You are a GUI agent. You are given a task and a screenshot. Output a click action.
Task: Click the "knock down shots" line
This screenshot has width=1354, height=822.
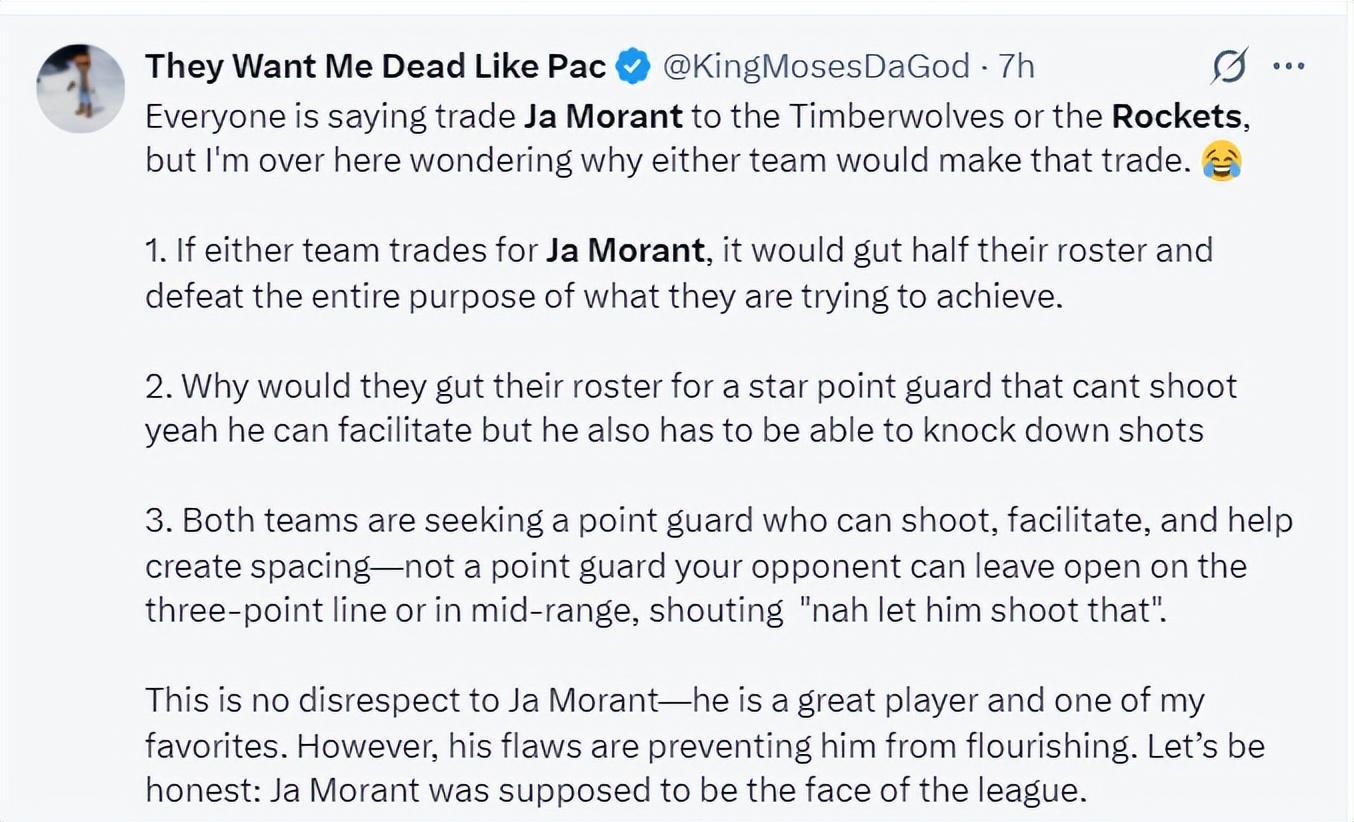click(x=674, y=430)
